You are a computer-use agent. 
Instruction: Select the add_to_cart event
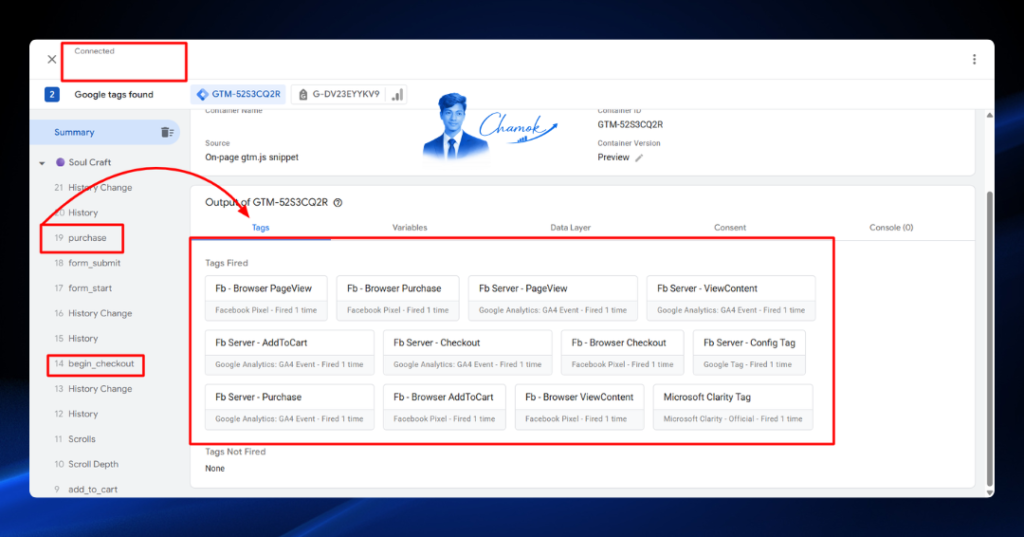coord(86,489)
